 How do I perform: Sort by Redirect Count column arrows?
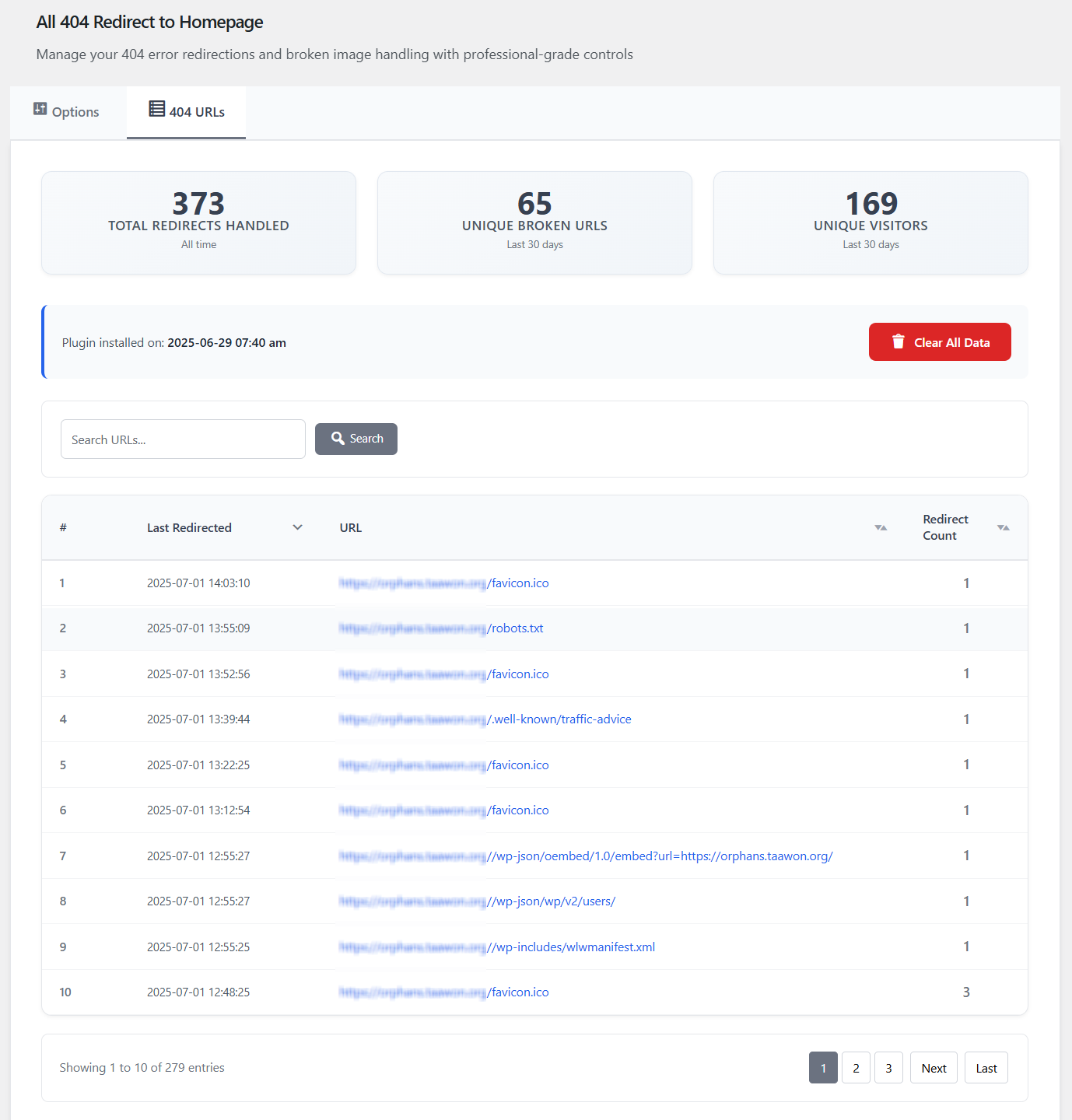point(1004,528)
